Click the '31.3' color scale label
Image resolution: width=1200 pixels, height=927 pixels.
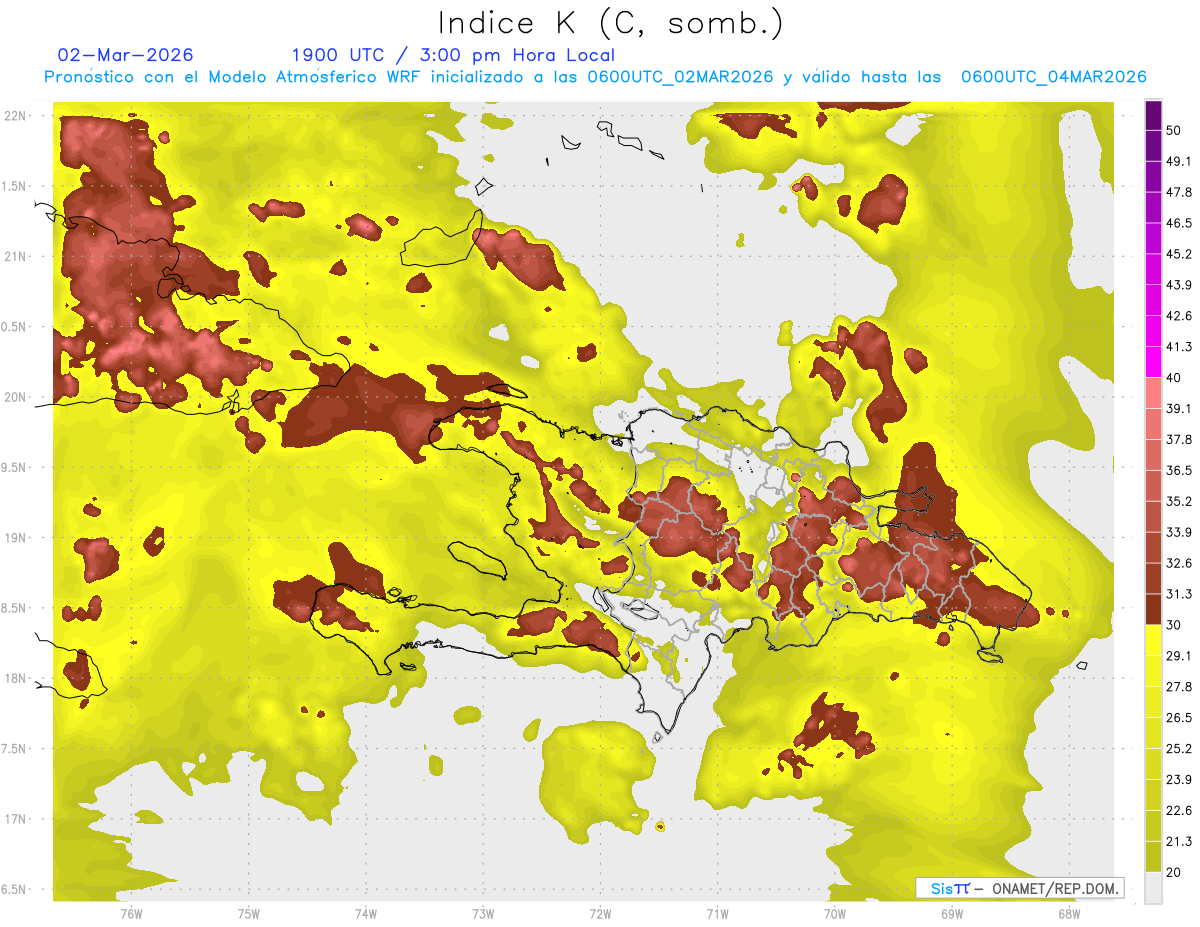click(1179, 594)
